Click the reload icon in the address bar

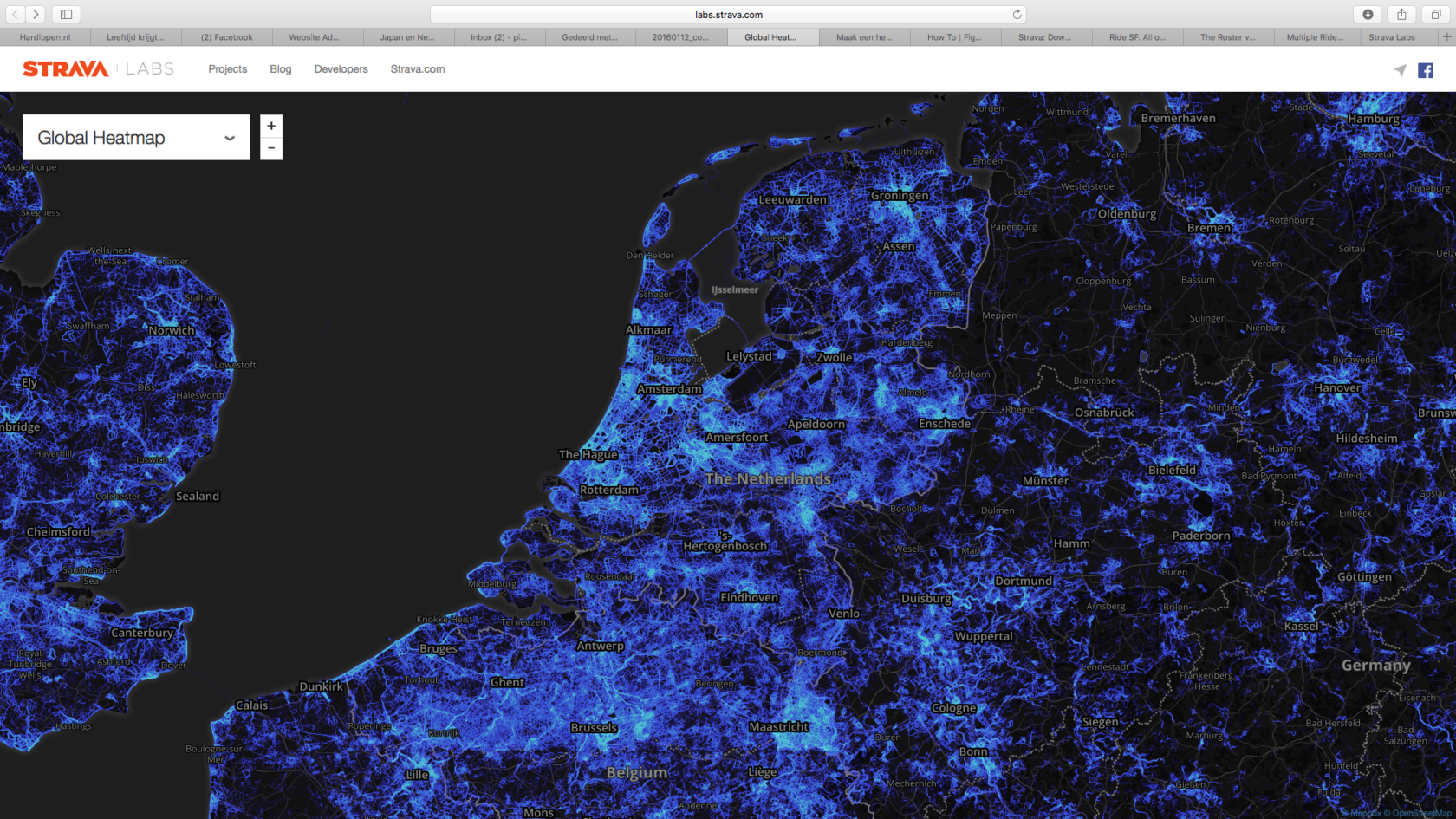1016,14
